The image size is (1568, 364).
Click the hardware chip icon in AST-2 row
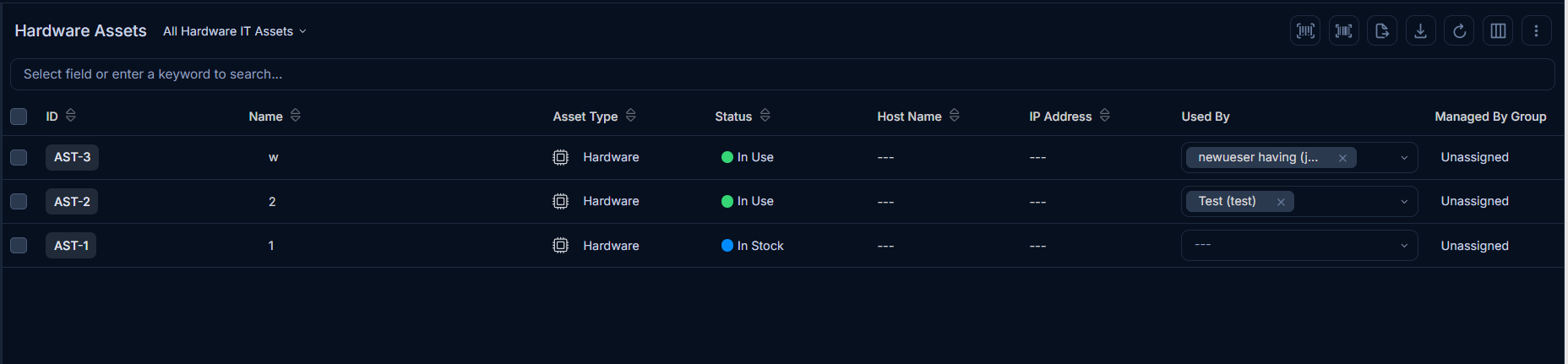pyautogui.click(x=560, y=201)
